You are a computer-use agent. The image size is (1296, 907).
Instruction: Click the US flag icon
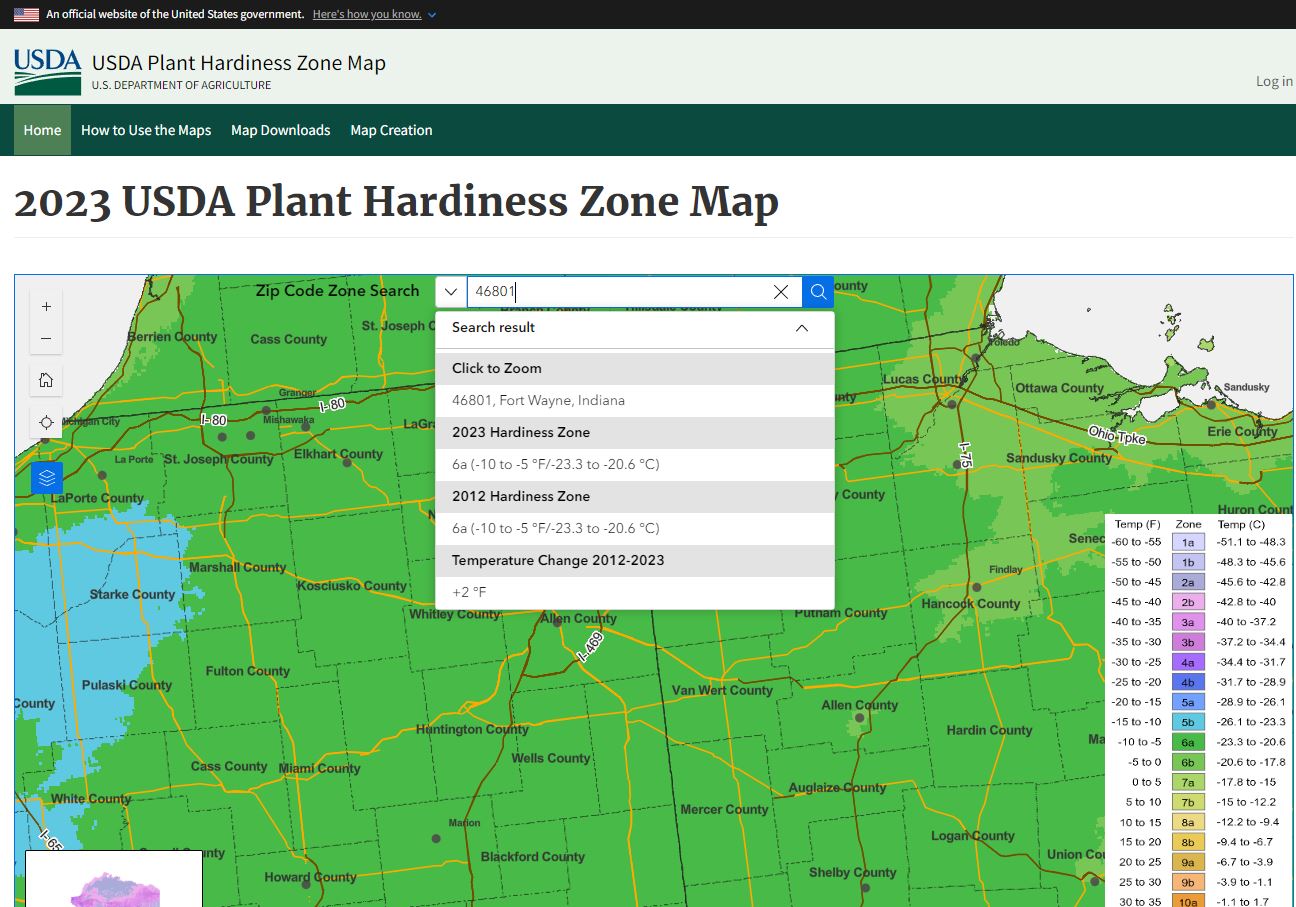pyautogui.click(x=26, y=15)
